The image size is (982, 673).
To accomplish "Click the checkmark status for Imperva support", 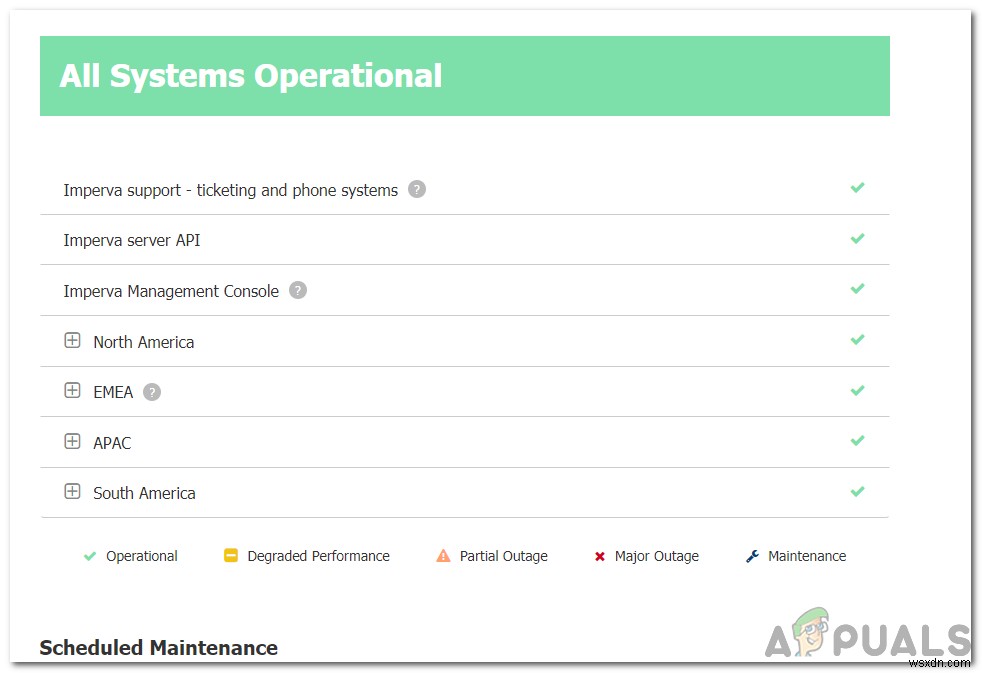I will [x=857, y=187].
